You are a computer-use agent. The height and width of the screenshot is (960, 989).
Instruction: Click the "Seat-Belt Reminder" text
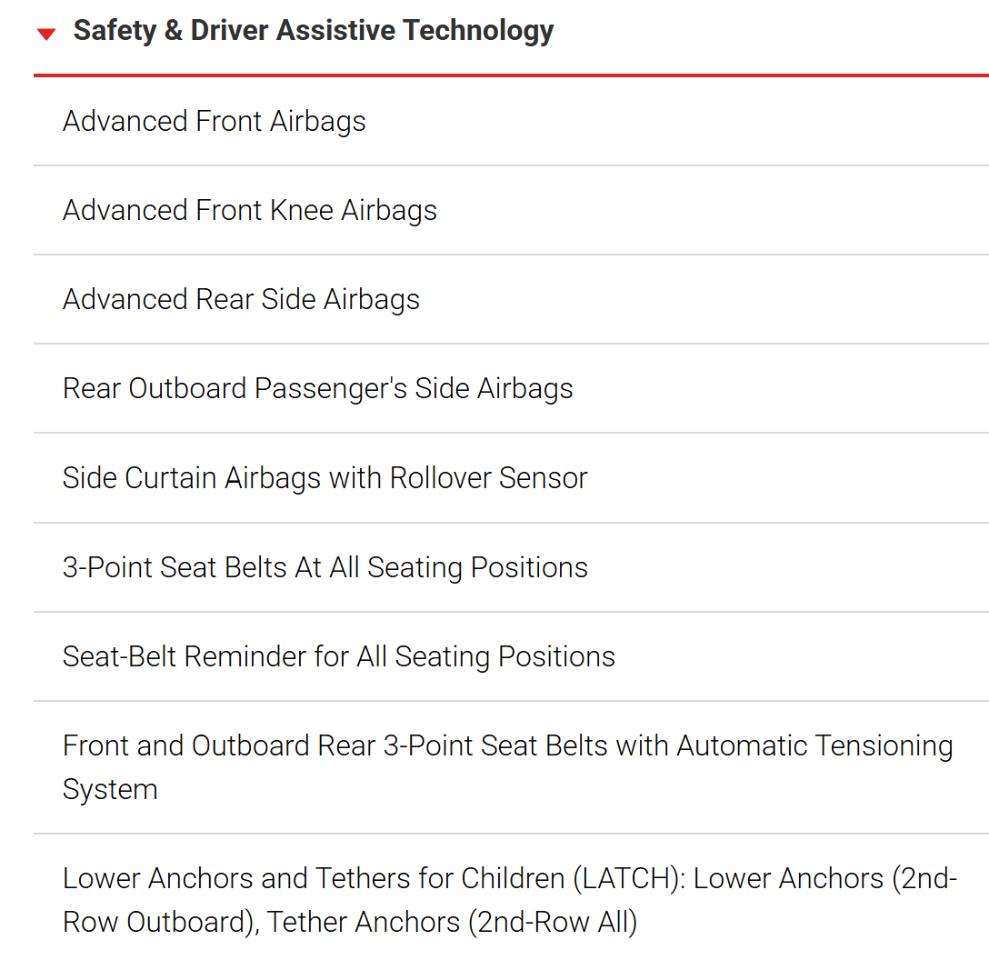click(184, 656)
